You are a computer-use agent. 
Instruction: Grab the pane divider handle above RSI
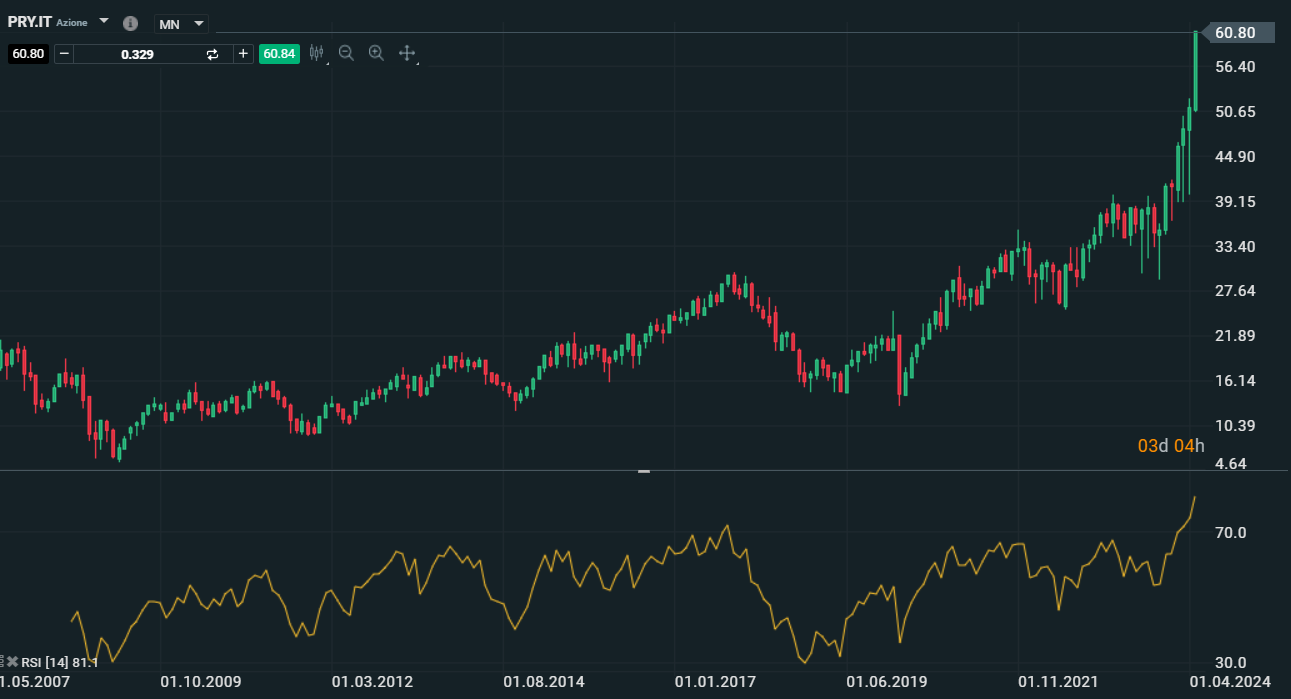point(644,471)
